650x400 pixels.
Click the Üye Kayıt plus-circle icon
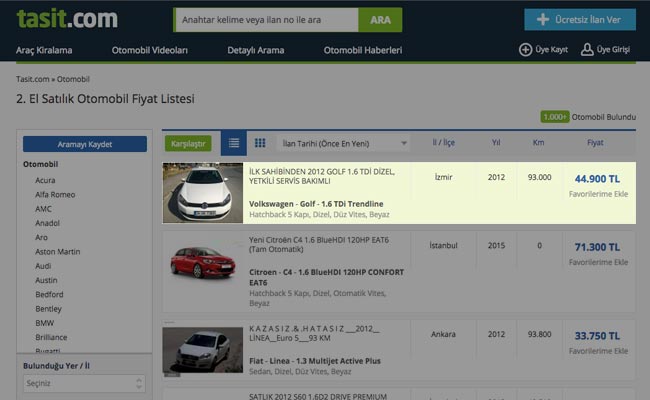click(x=525, y=50)
